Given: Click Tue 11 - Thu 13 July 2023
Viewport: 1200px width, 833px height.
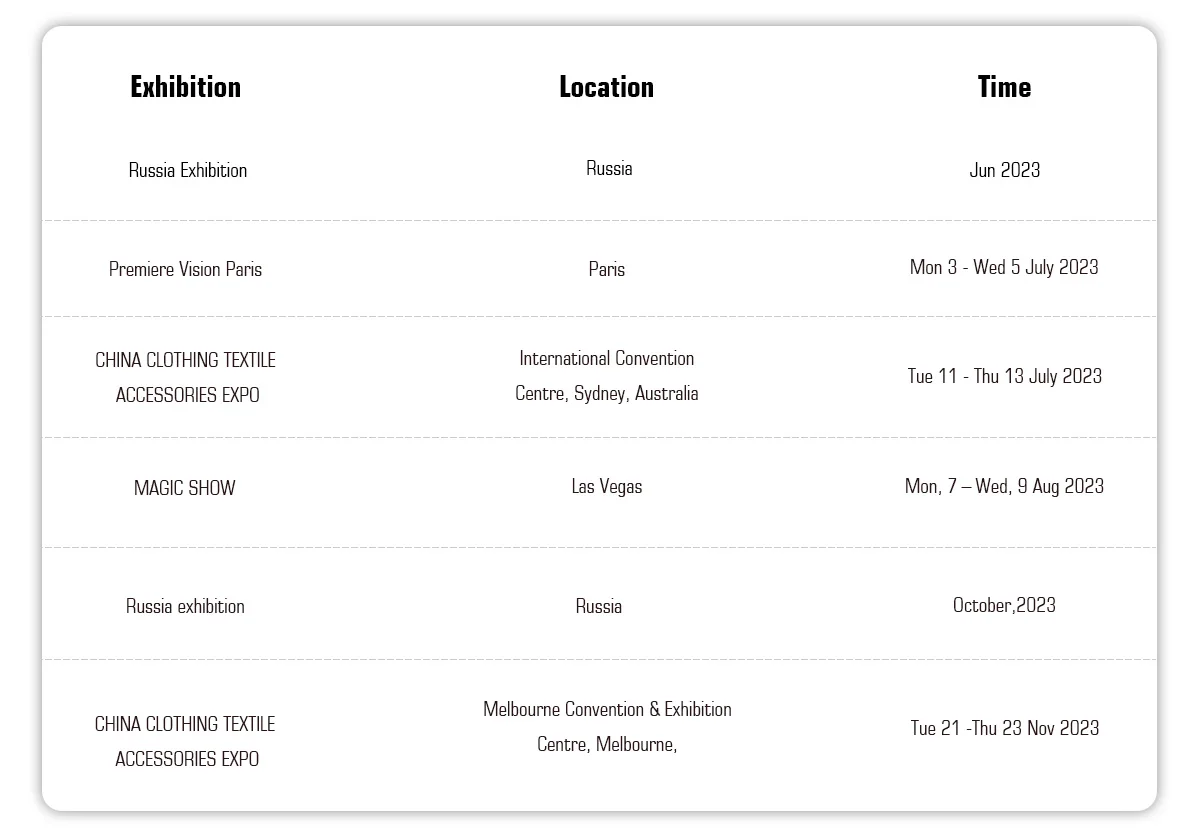Looking at the screenshot, I should pos(1004,376).
